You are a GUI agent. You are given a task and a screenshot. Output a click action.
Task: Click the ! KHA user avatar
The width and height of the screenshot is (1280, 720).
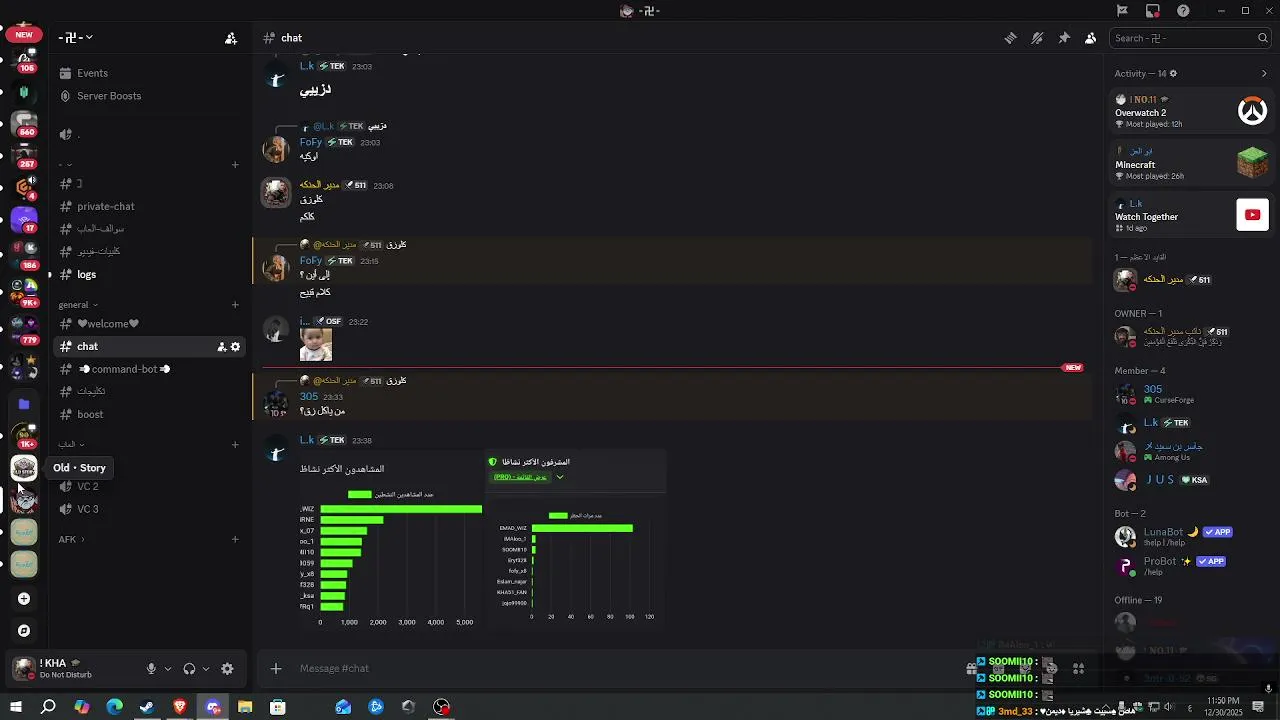coord(23,669)
